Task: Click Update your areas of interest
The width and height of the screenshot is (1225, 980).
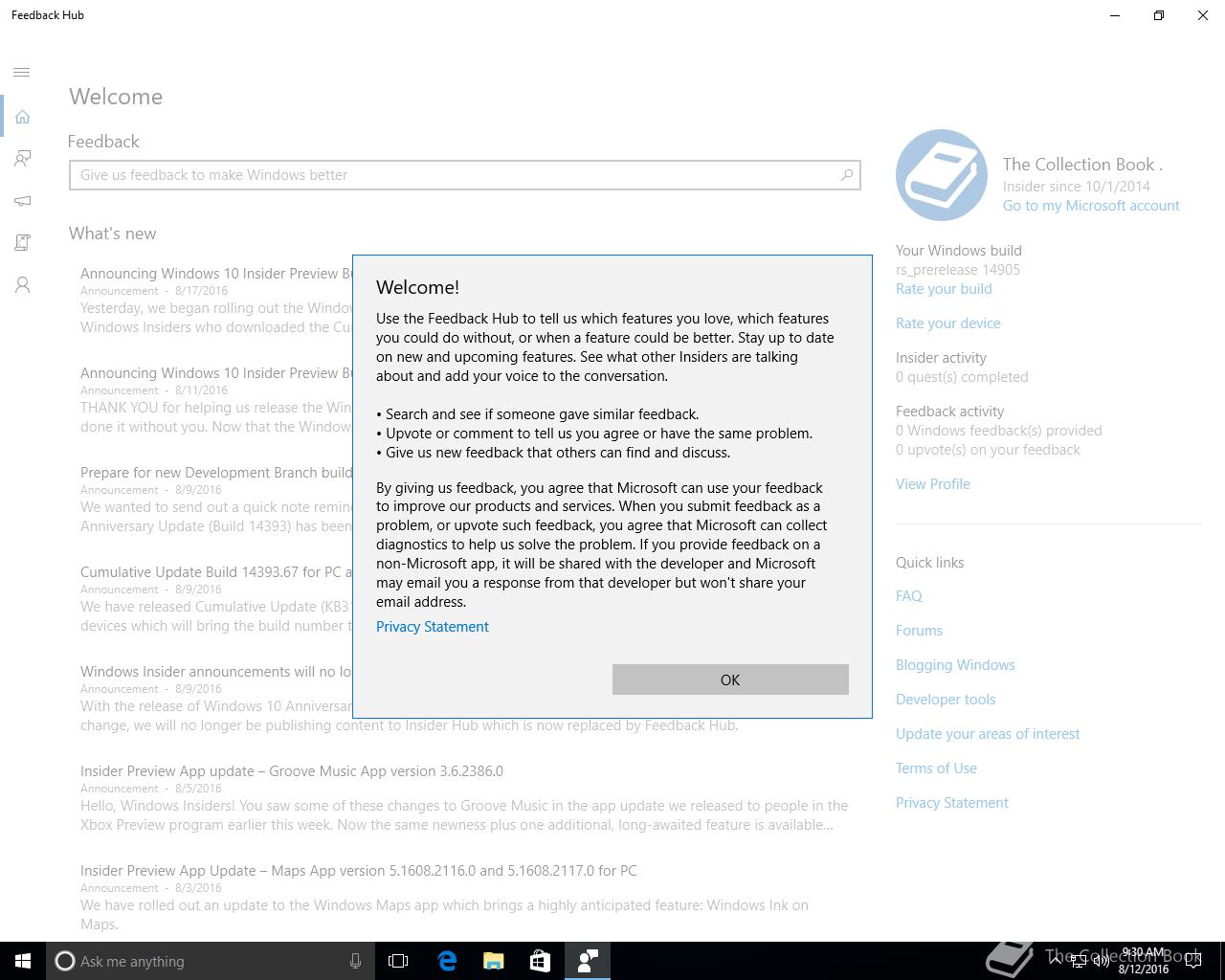Action: (x=988, y=734)
